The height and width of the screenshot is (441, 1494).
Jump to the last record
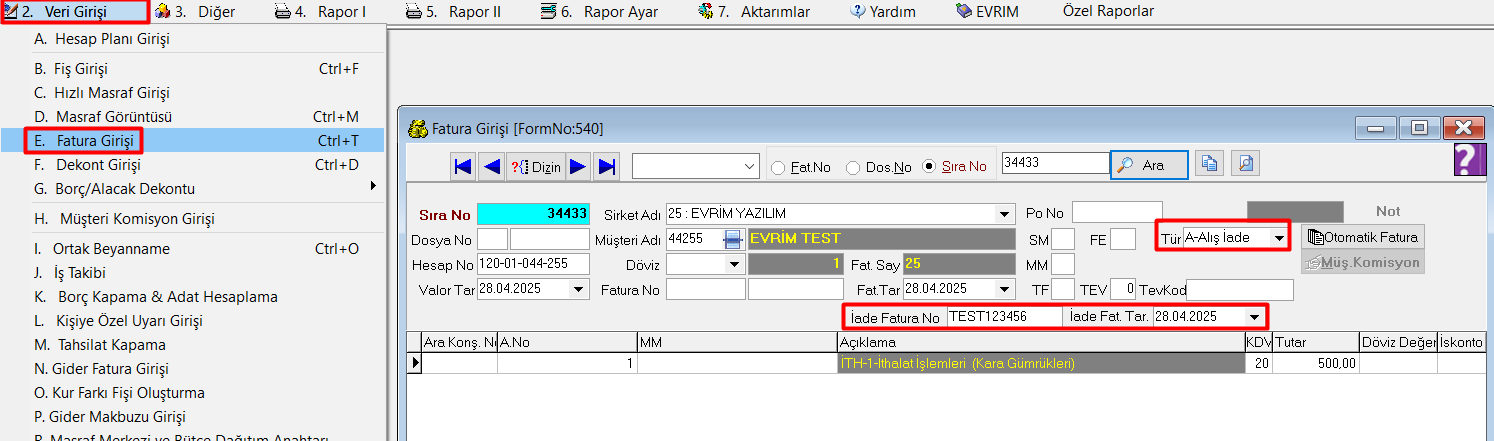point(606,167)
